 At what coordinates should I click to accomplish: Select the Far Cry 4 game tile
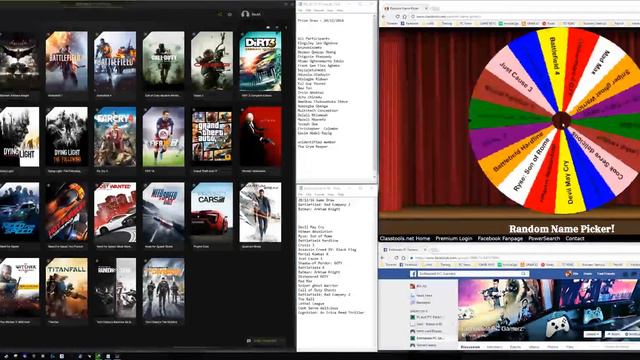coord(115,137)
